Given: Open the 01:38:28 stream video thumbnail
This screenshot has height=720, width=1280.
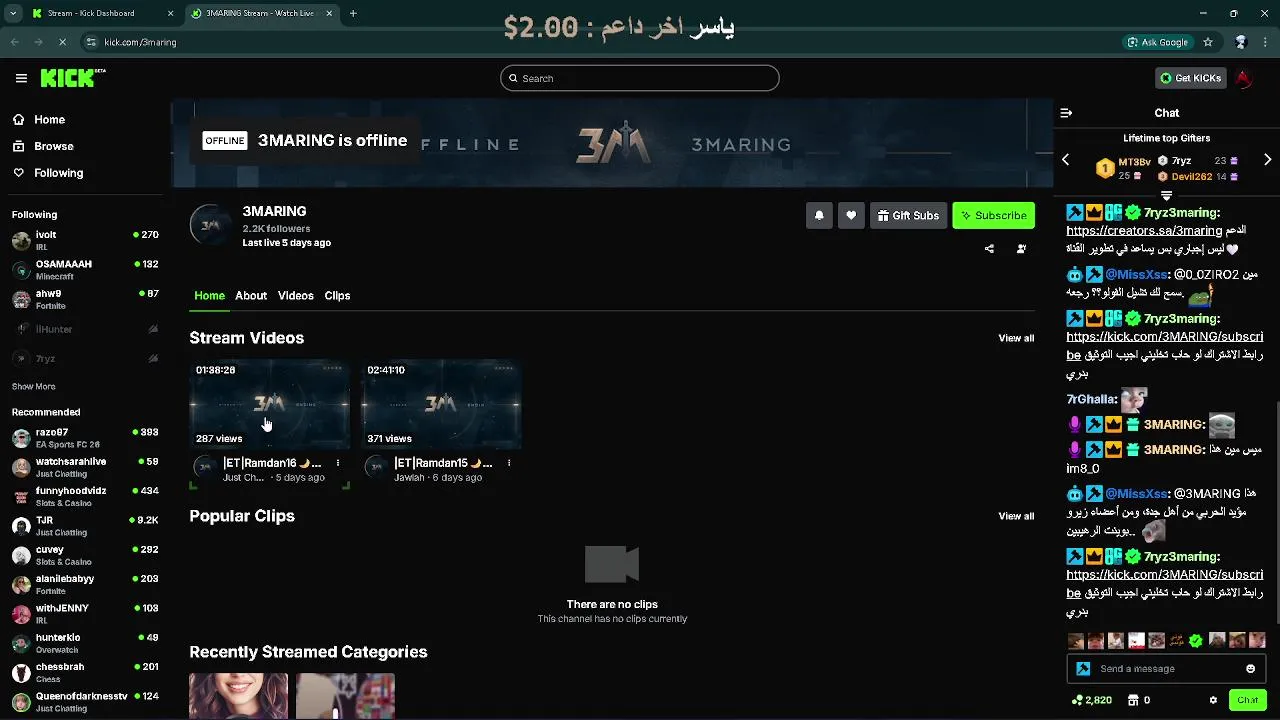Looking at the screenshot, I should click(x=270, y=404).
